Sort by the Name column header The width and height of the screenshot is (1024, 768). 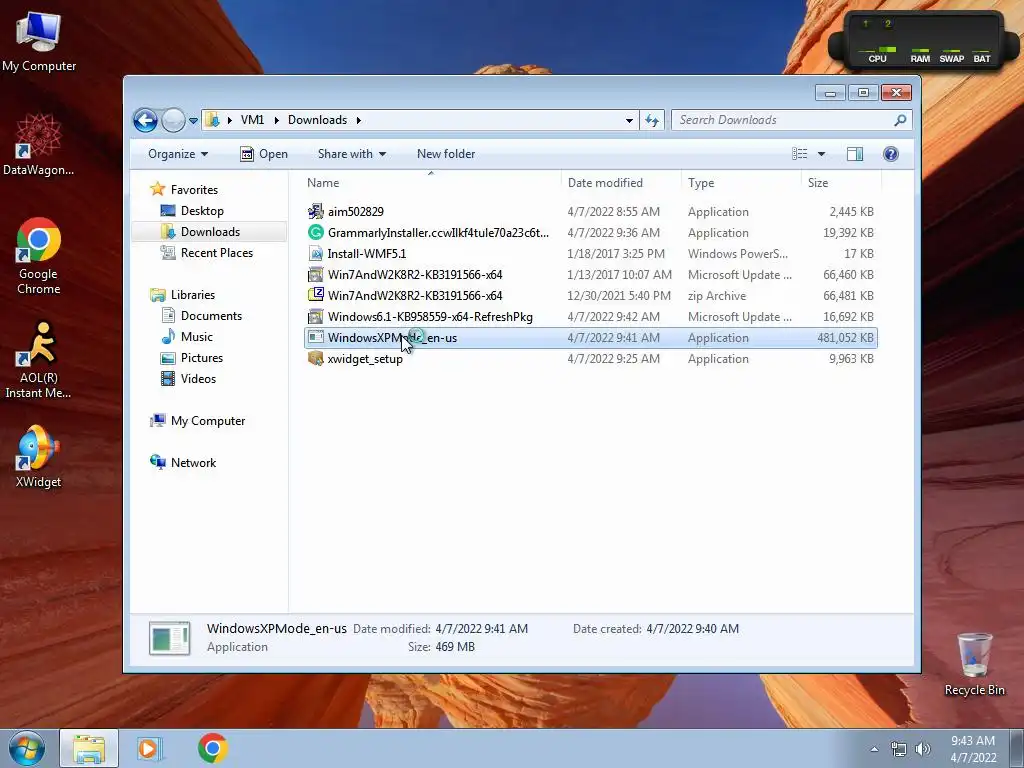click(323, 183)
